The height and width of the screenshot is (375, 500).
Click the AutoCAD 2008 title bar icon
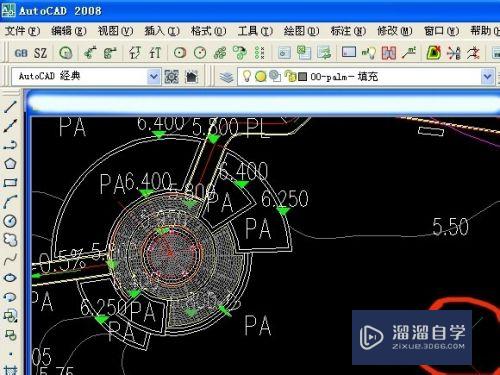click(x=9, y=10)
